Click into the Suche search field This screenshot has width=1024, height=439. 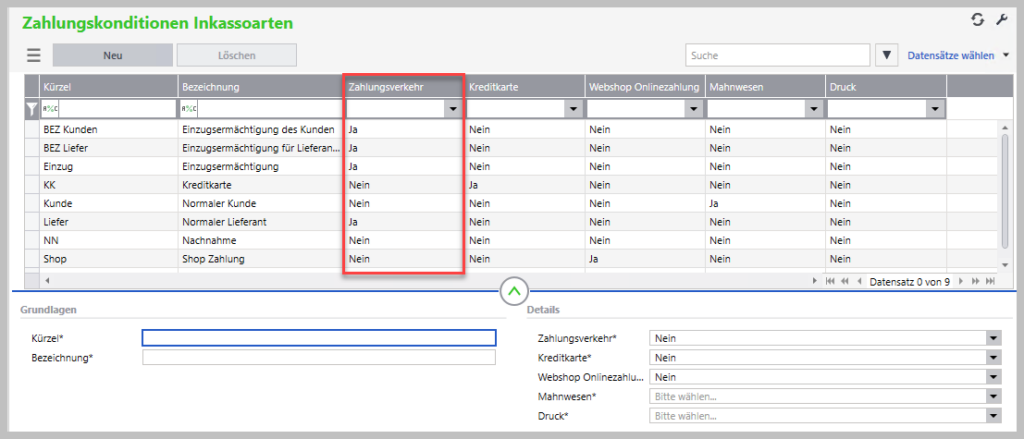(777, 55)
